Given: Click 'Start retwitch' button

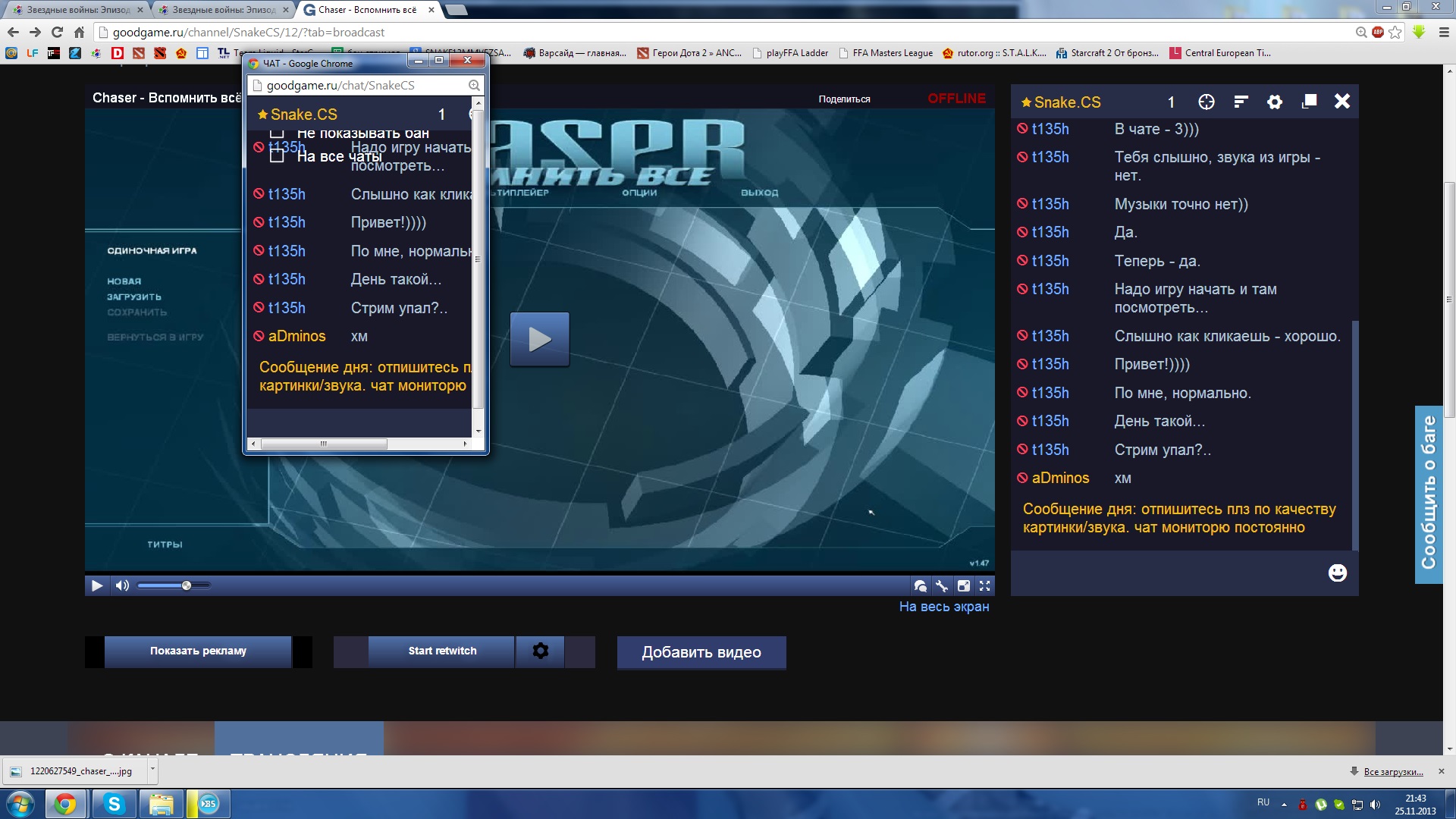Looking at the screenshot, I should (x=442, y=651).
